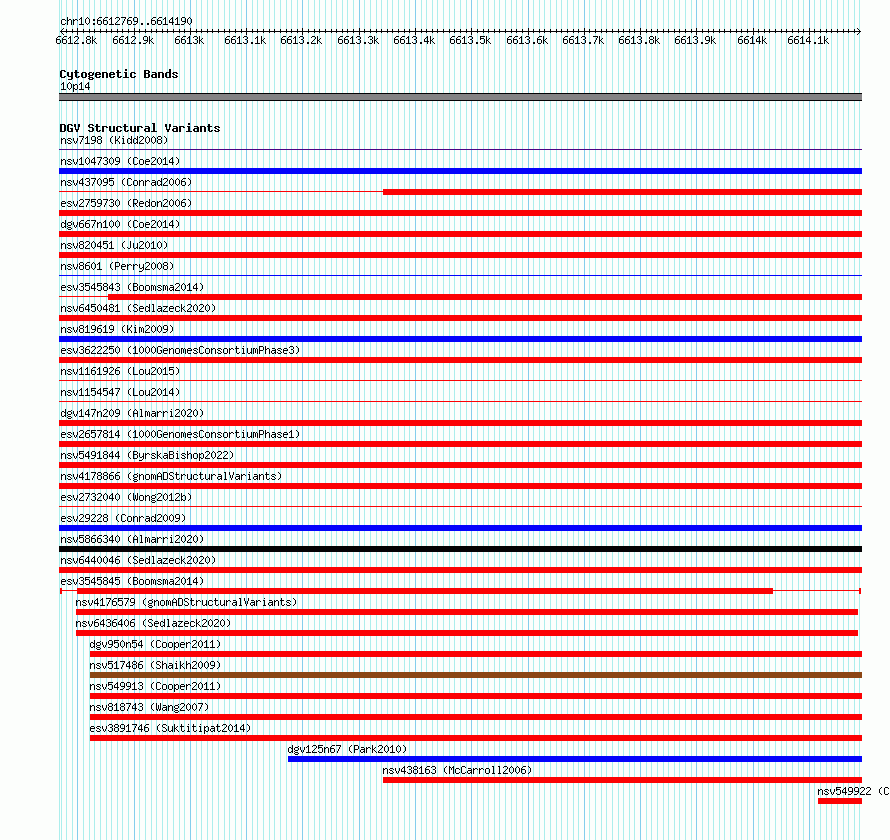This screenshot has height=840, width=890.
Task: Click black bar of nsv5866340 (Almarri2020)
Action: click(460, 549)
